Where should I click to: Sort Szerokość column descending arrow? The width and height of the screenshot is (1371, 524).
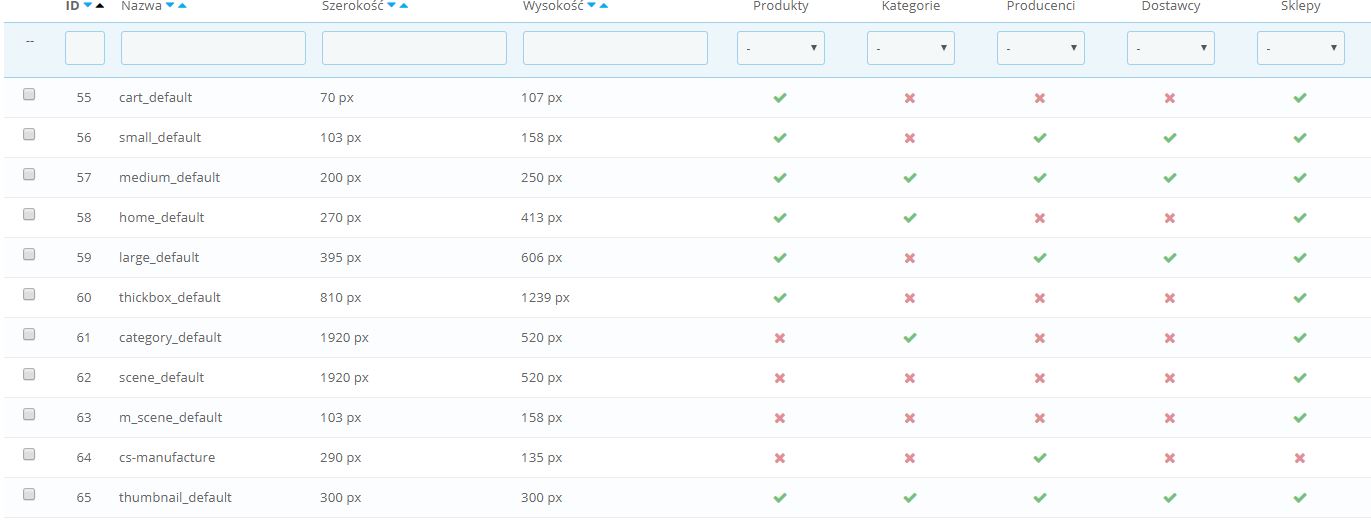(392, 6)
